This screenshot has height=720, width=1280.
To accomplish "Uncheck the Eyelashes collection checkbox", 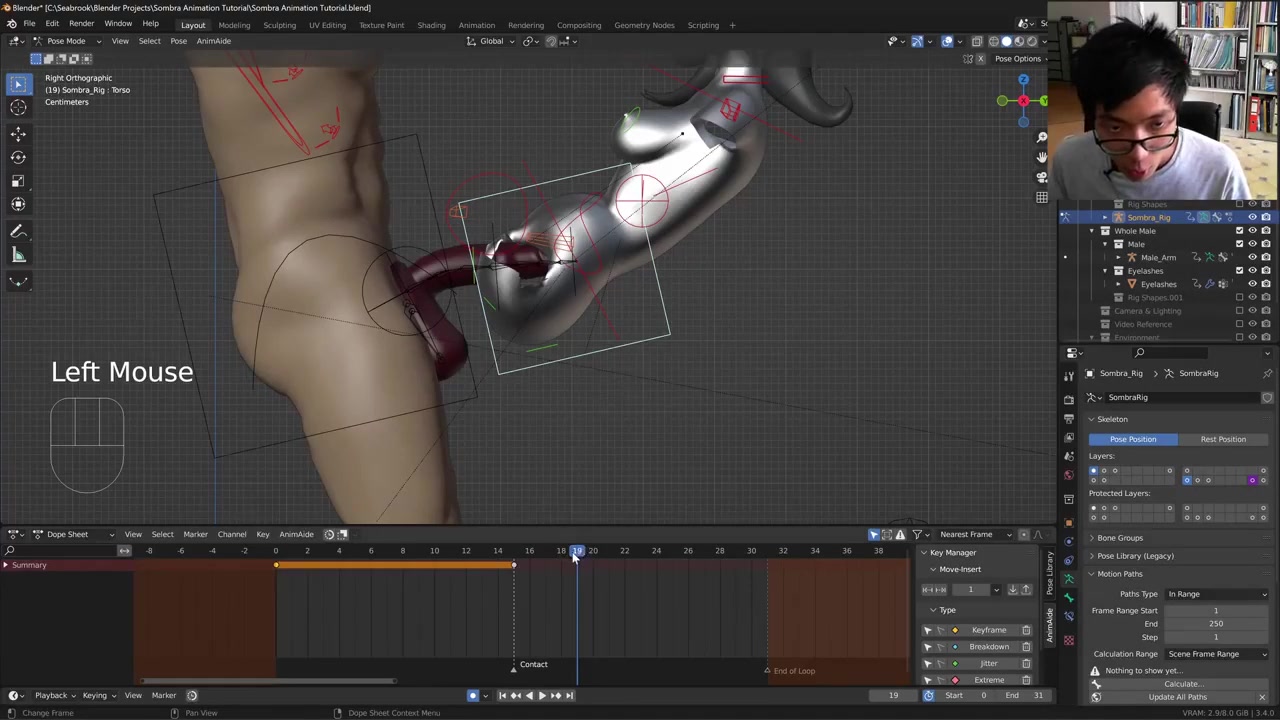I will pos(1239,271).
